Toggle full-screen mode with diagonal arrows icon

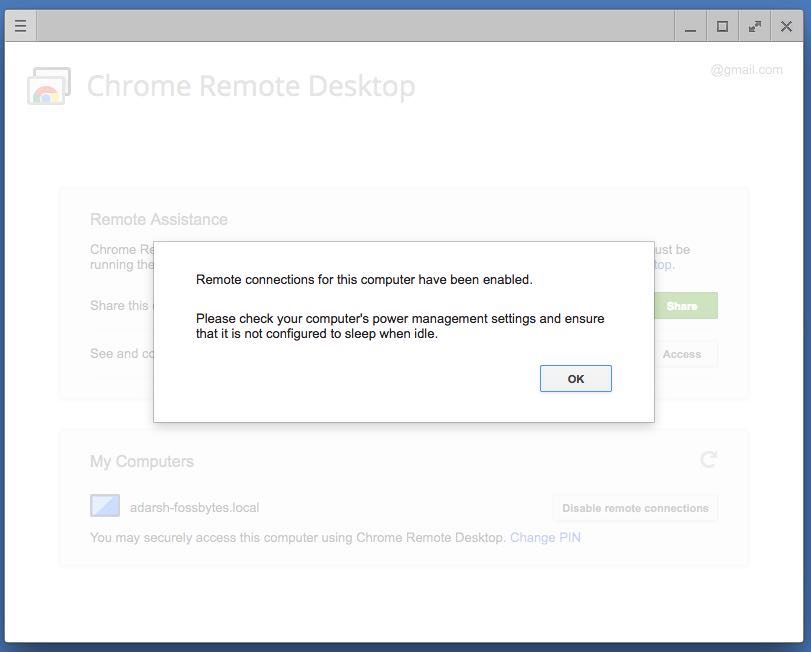(x=754, y=26)
